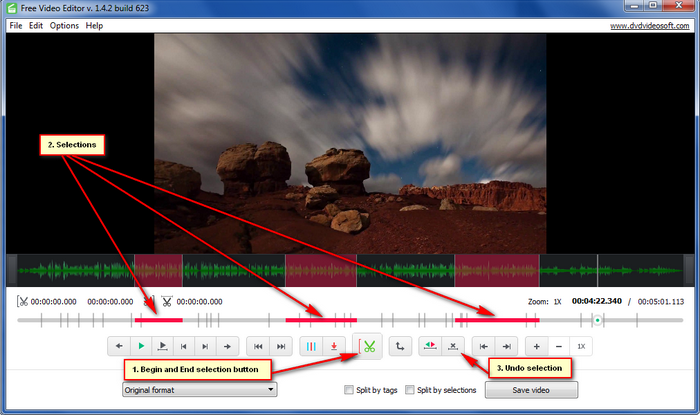Screen dimensions: 700x416
Task: Jump to the previous tag
Action: [258, 346]
